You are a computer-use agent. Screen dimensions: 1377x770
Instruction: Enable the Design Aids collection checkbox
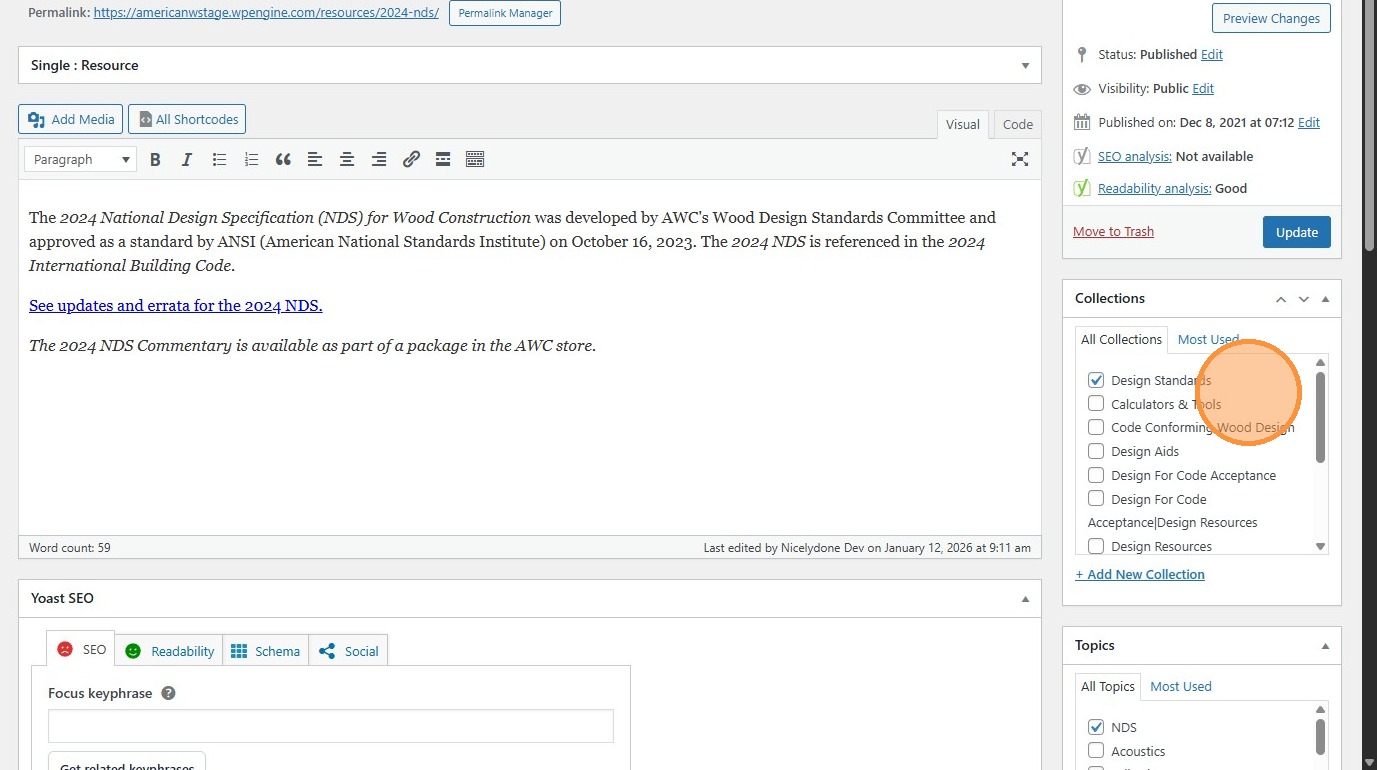click(1096, 451)
